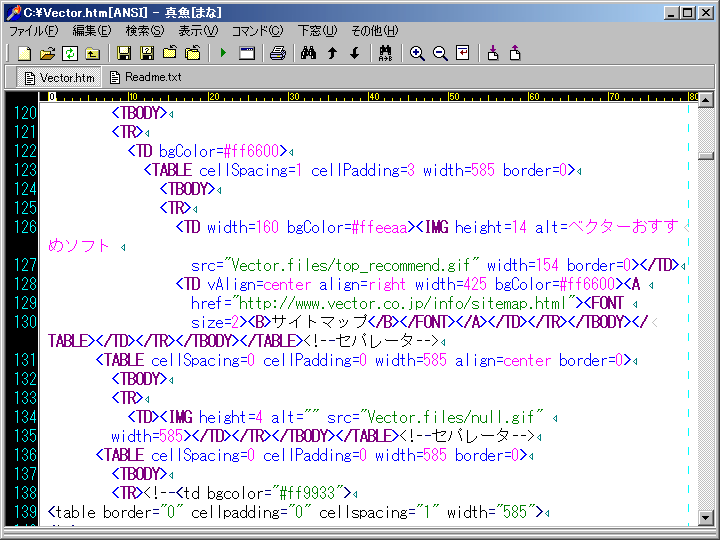The image size is (720, 540).
Task: Find next with the down arrow icon
Action: coord(354,53)
